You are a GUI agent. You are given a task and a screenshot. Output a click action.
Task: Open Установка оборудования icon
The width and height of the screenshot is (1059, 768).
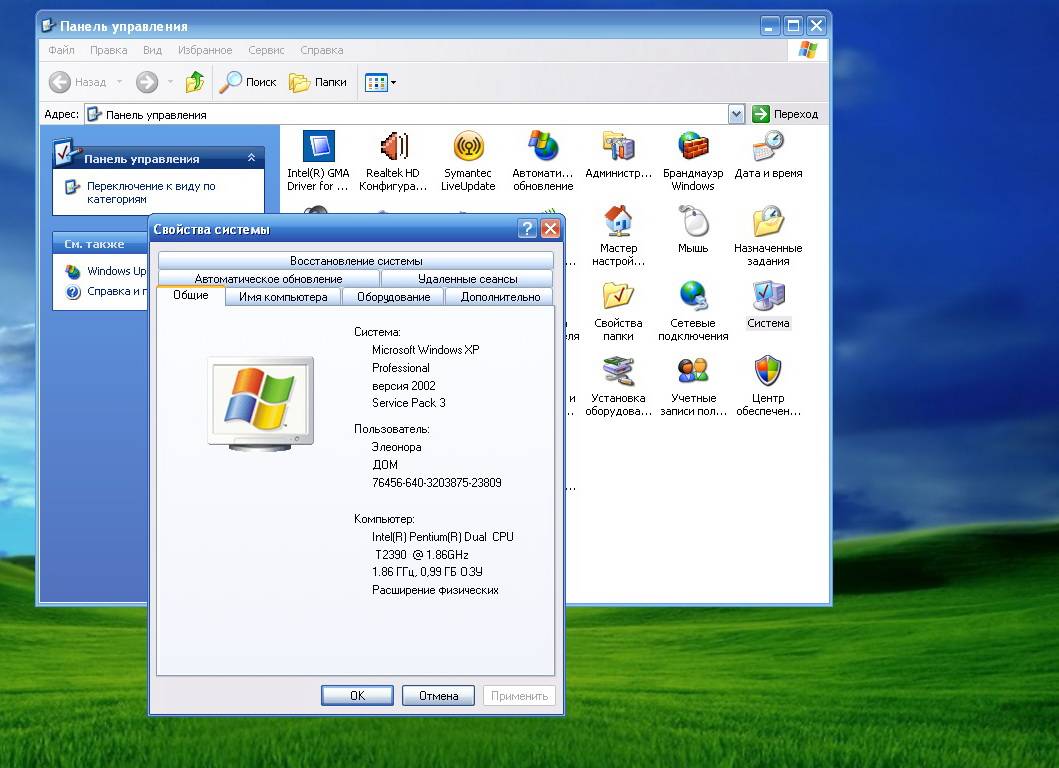[x=619, y=386]
